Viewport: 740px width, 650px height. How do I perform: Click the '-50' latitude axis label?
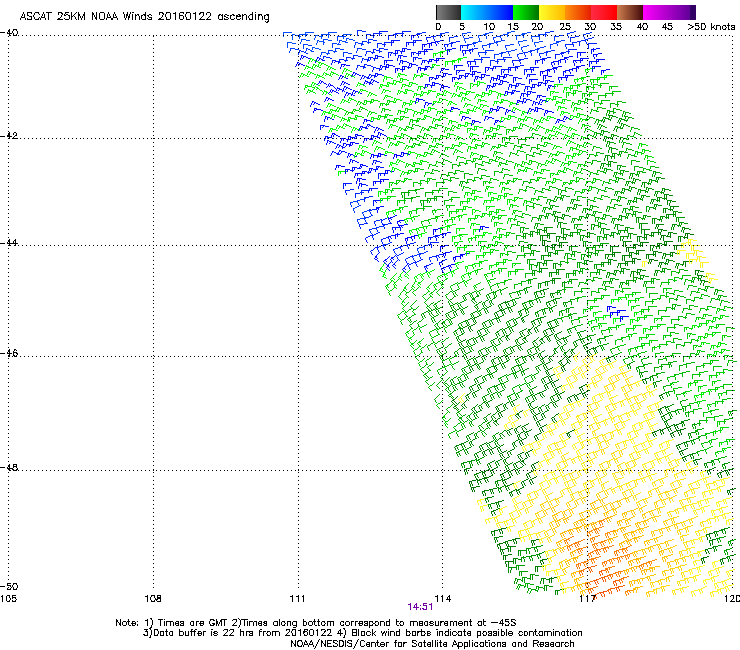point(9,586)
